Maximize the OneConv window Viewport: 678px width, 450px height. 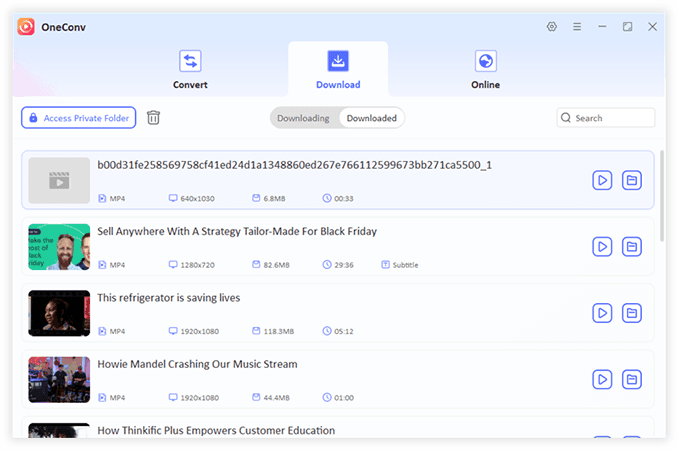[x=627, y=27]
